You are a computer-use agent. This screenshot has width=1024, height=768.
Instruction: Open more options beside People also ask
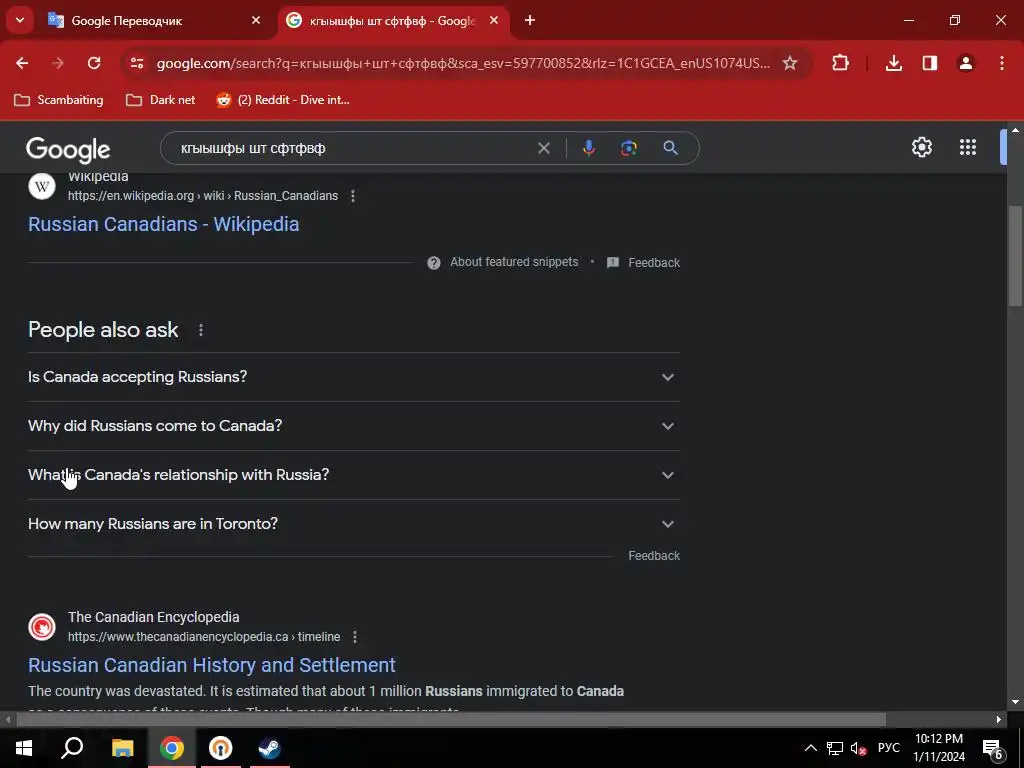pos(200,330)
